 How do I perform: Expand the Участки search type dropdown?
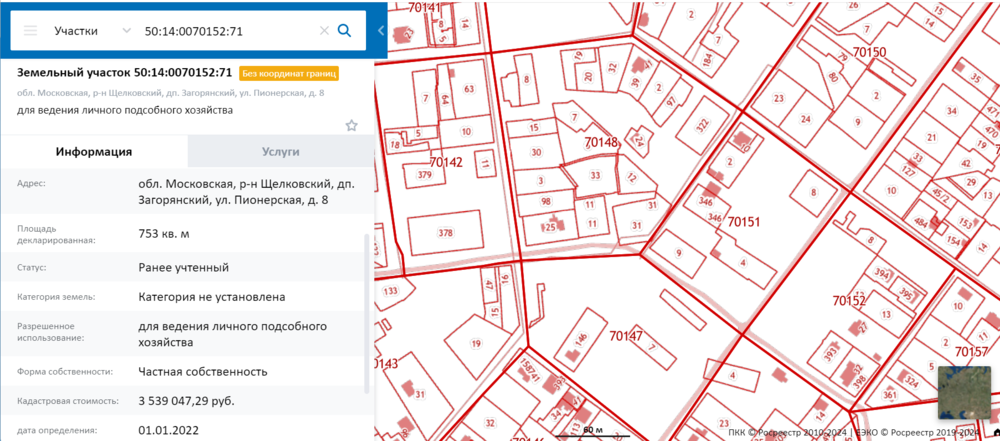(92, 31)
